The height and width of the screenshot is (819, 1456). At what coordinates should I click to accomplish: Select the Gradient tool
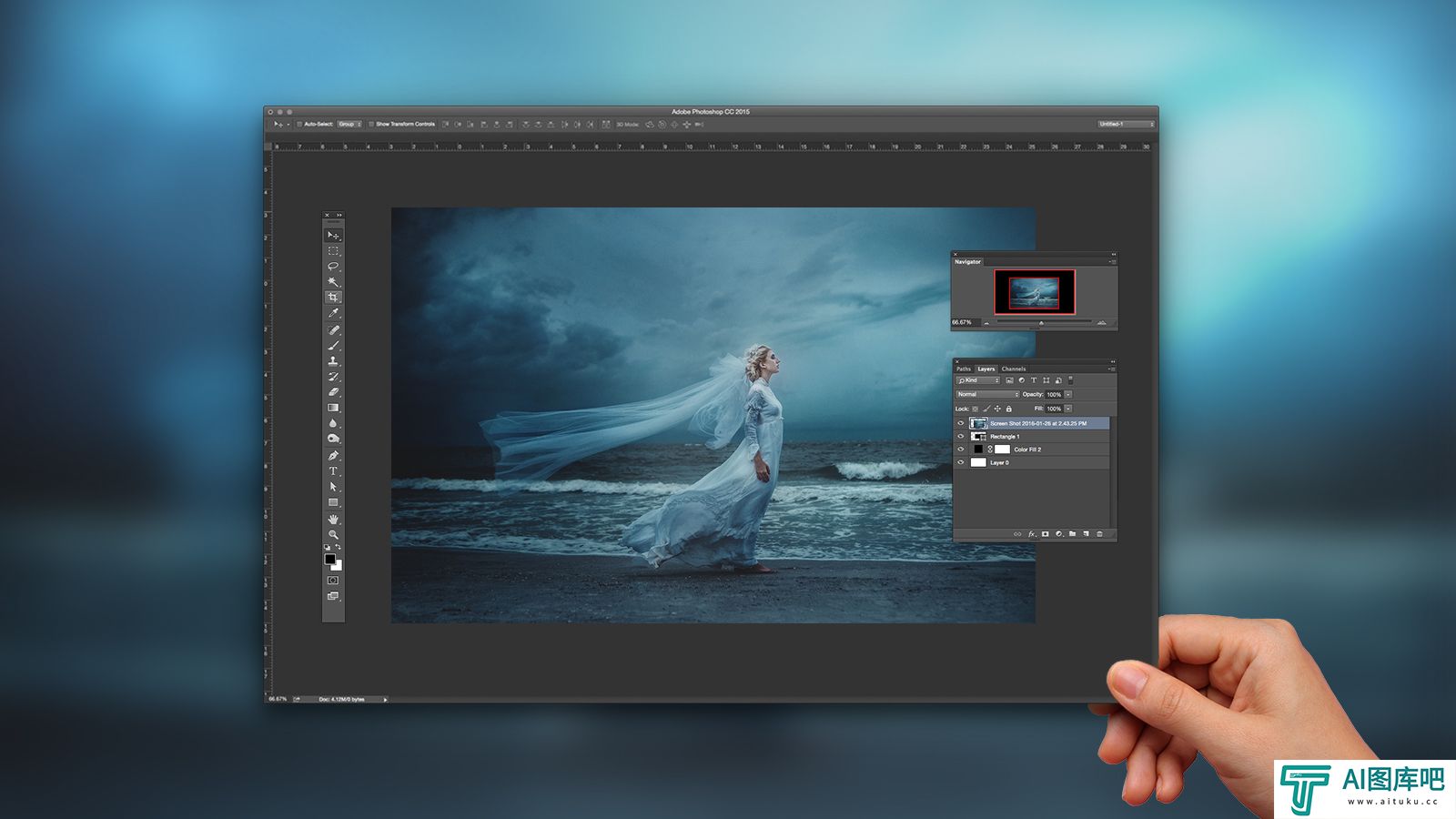pos(333,407)
